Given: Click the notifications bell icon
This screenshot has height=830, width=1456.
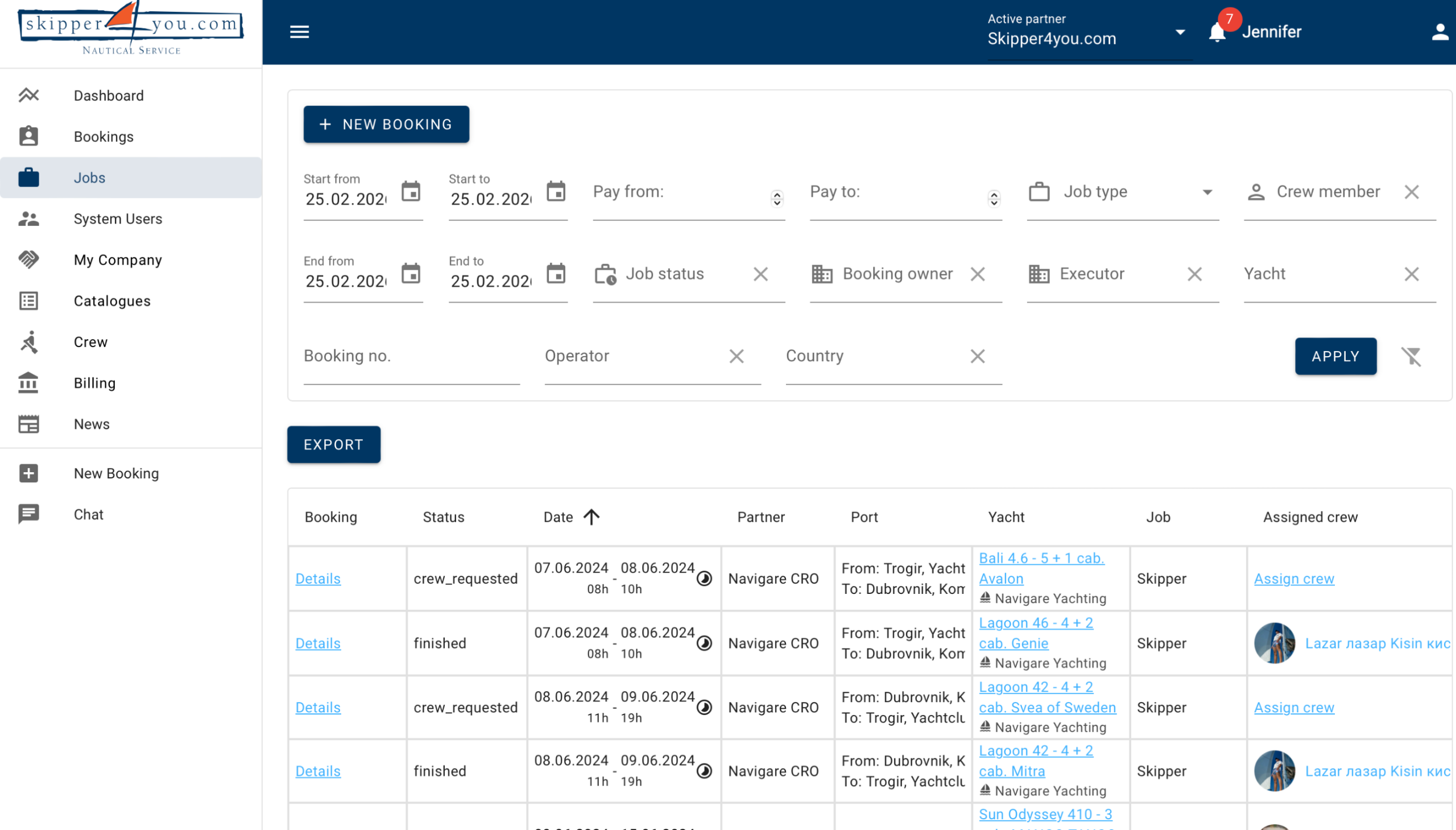Looking at the screenshot, I should point(1217,32).
